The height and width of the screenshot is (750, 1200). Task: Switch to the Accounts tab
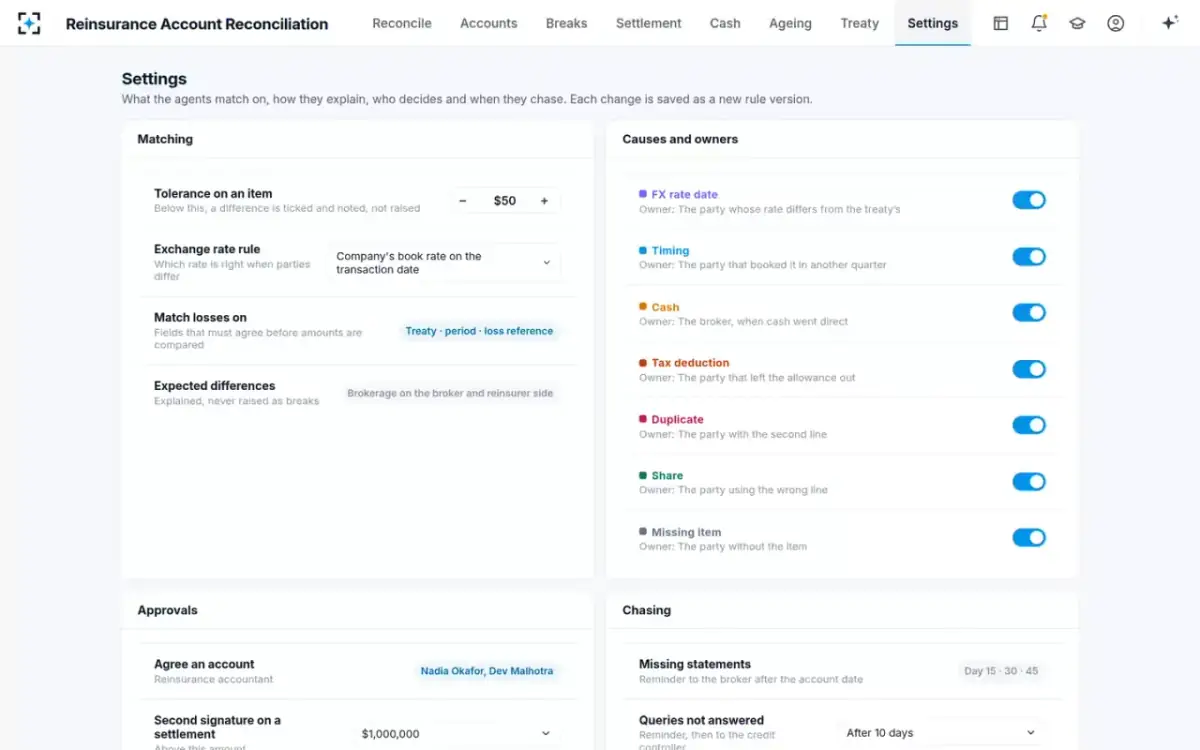[x=489, y=23]
